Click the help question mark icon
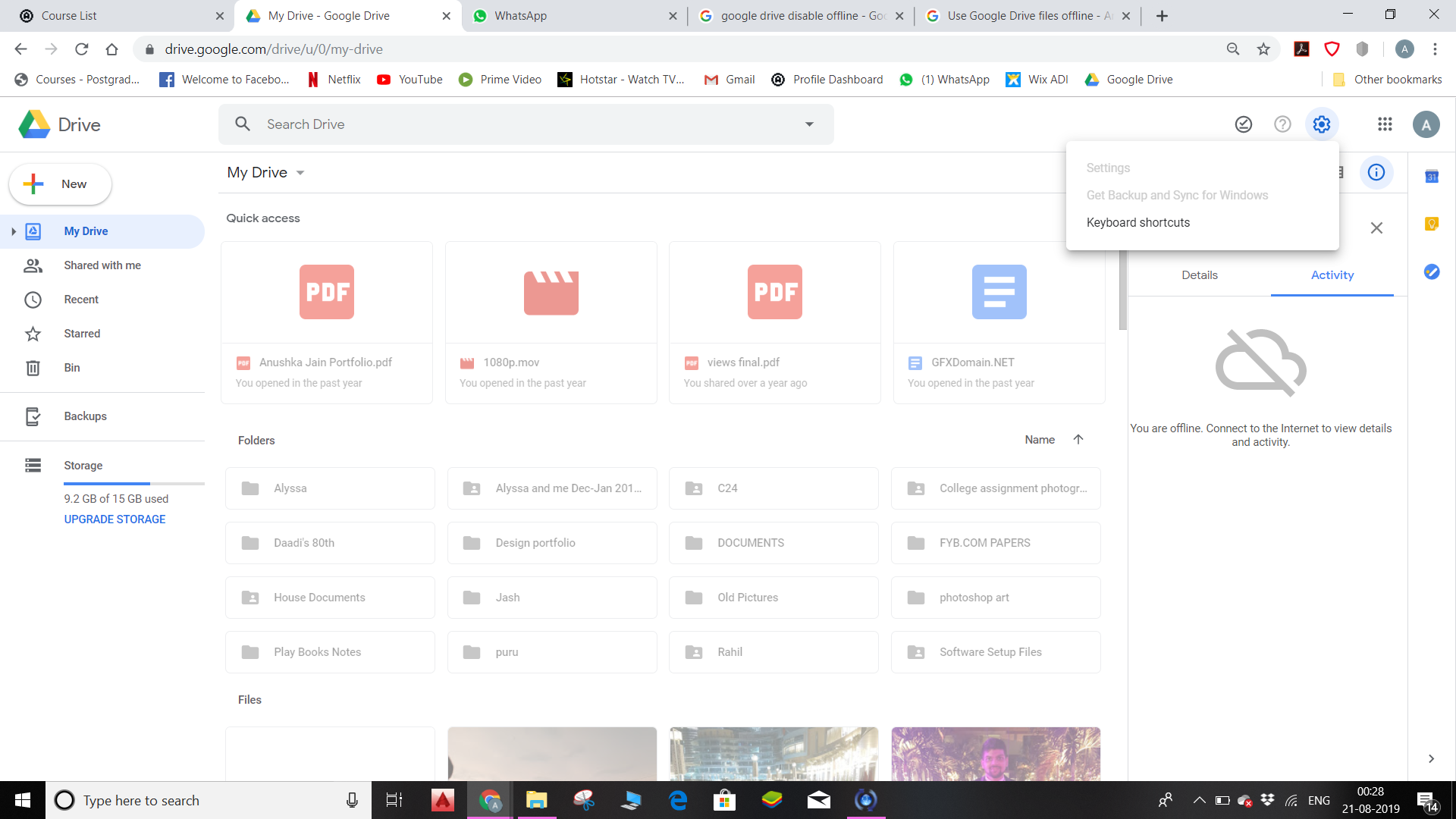The image size is (1456, 819). (1283, 124)
